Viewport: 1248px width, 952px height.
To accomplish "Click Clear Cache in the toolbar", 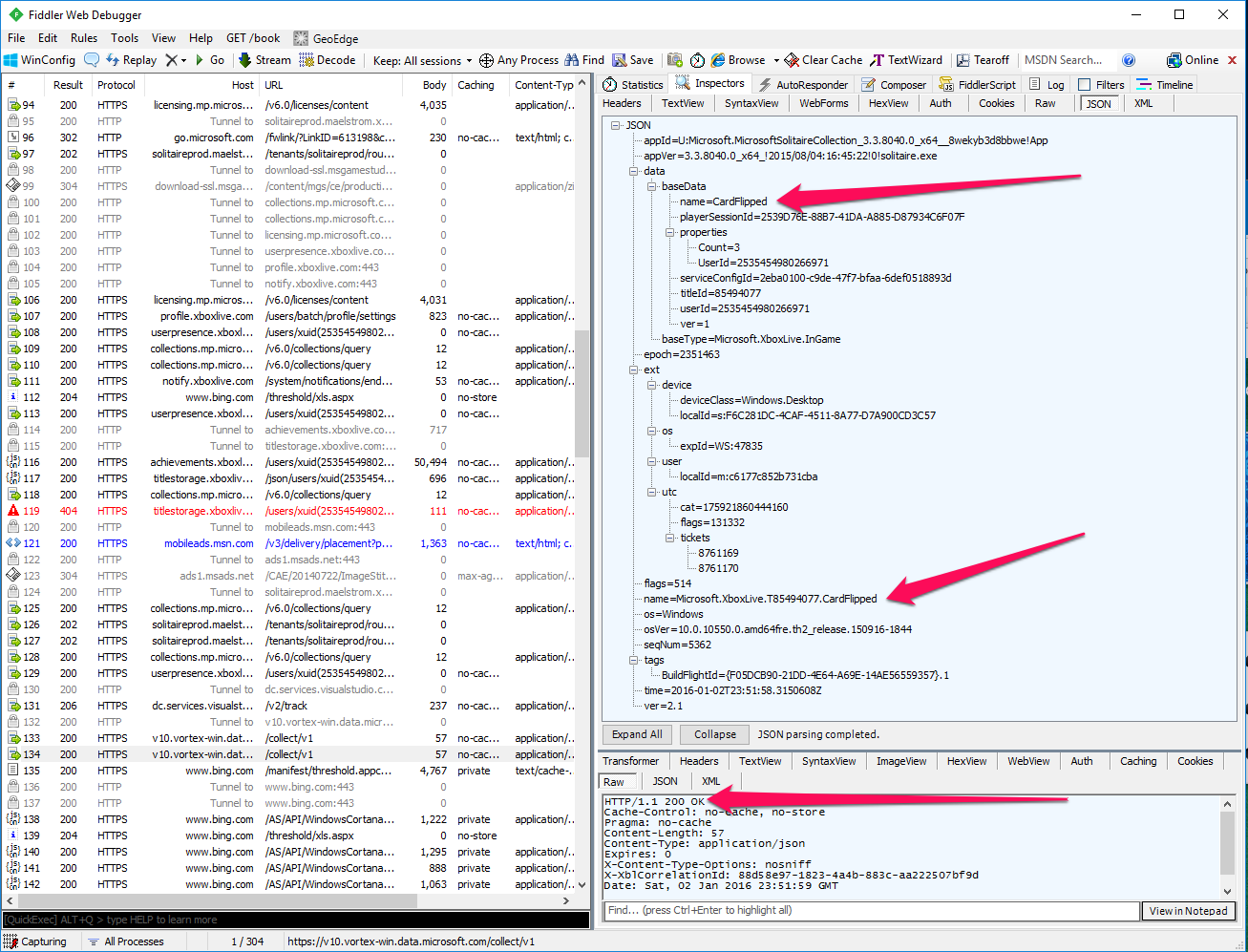I will 823,60.
